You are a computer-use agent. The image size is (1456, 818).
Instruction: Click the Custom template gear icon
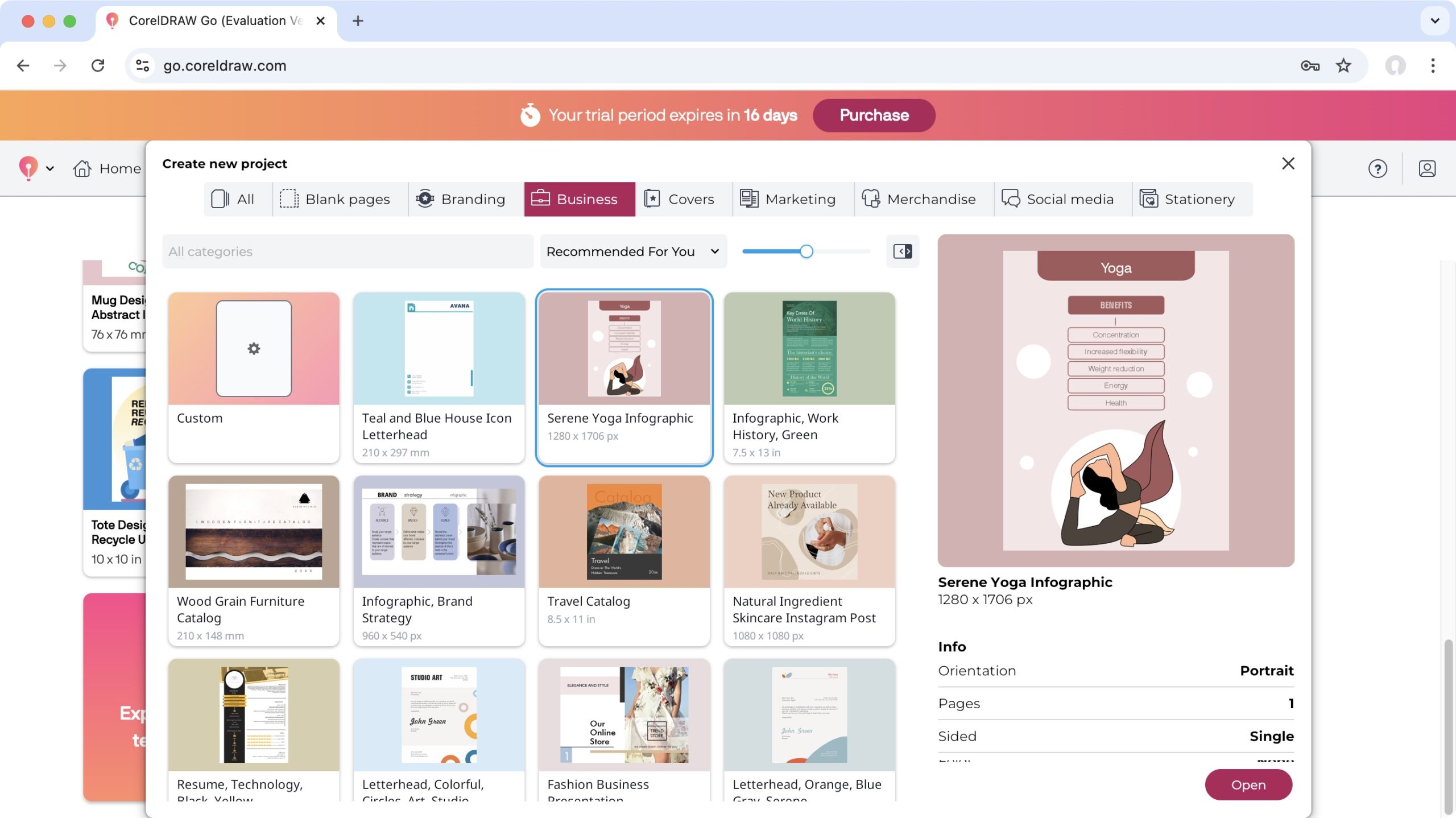[254, 348]
